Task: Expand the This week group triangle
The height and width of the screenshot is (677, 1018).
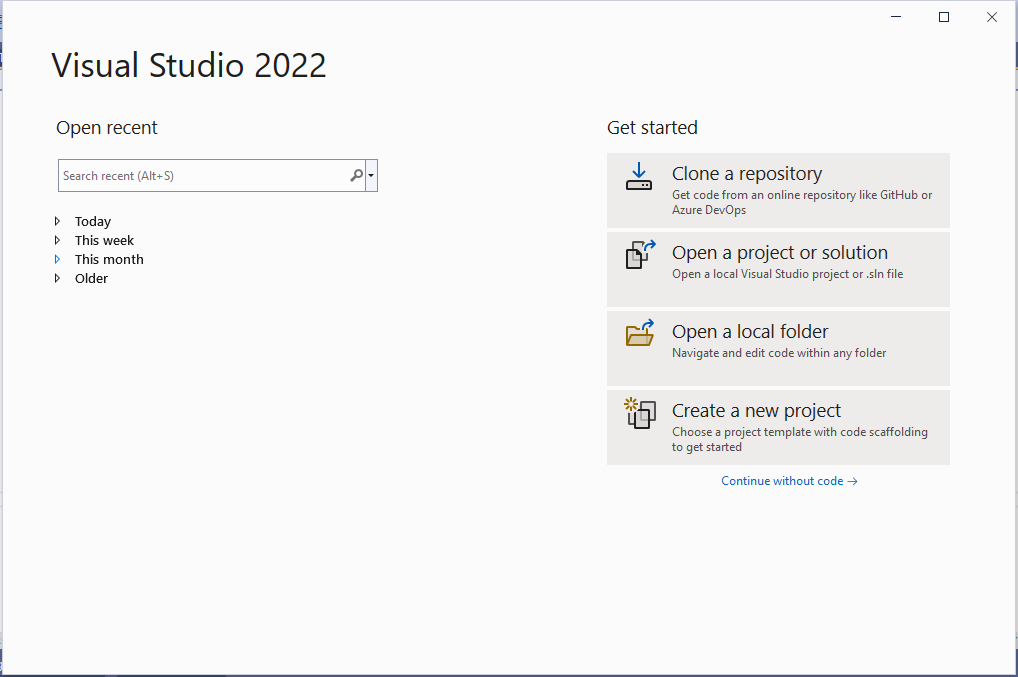Action: click(x=57, y=240)
